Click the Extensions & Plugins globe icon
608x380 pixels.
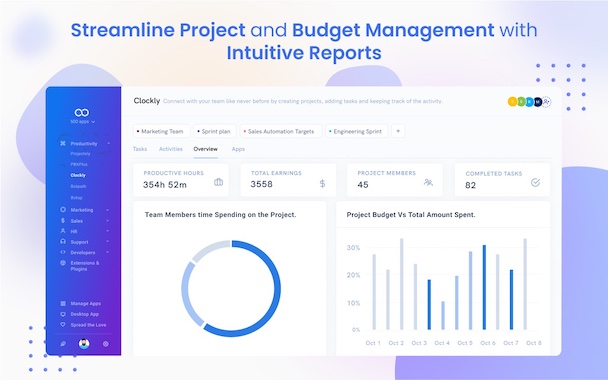pos(63,263)
